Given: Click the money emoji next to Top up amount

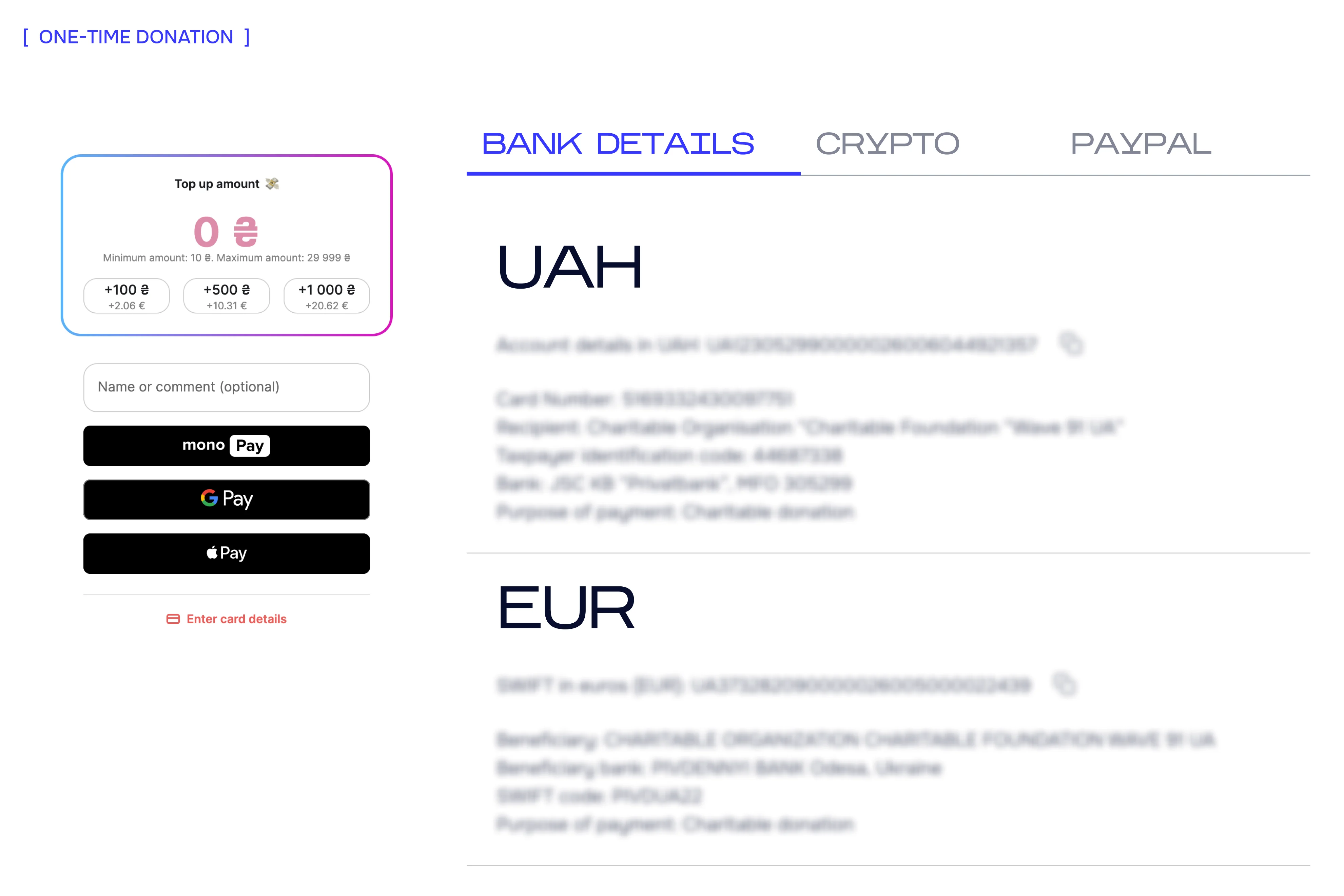Looking at the screenshot, I should 273,183.
